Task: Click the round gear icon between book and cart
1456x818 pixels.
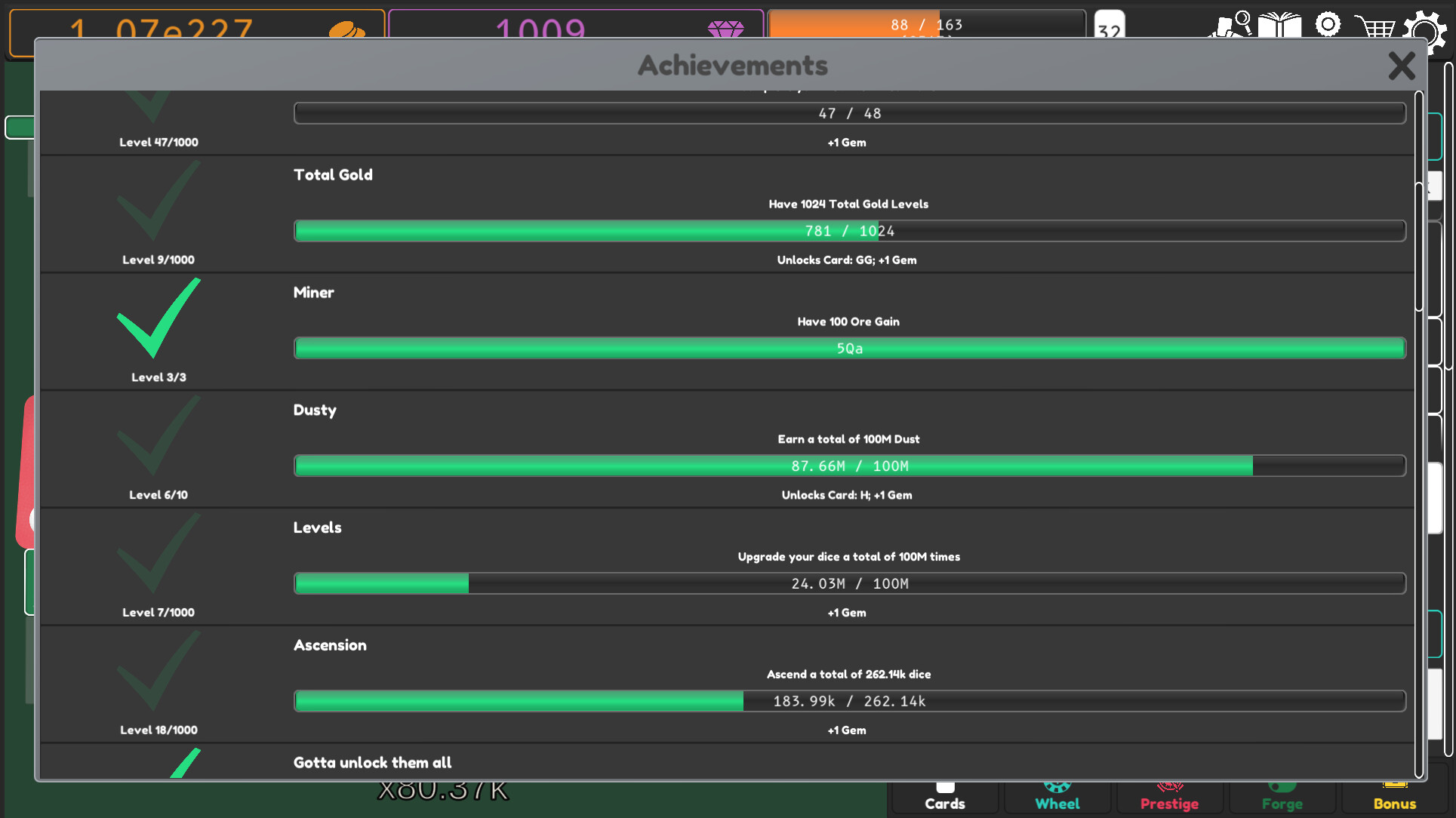Action: tap(1327, 25)
